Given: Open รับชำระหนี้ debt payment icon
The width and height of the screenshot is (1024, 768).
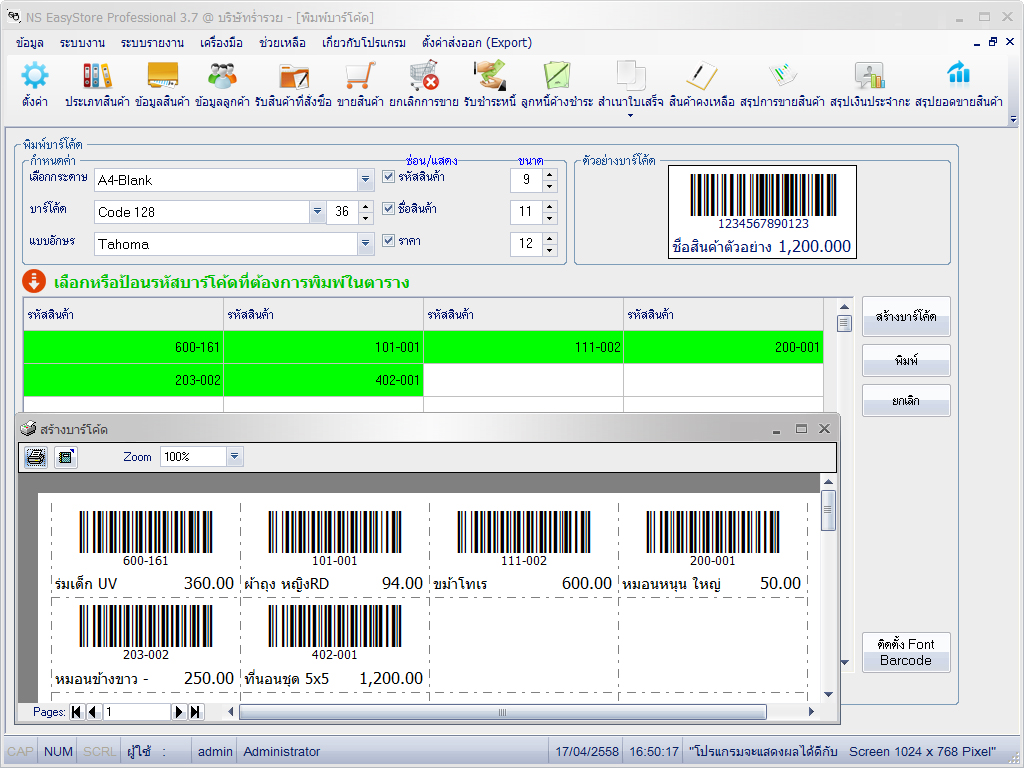Looking at the screenshot, I should pos(490,76).
